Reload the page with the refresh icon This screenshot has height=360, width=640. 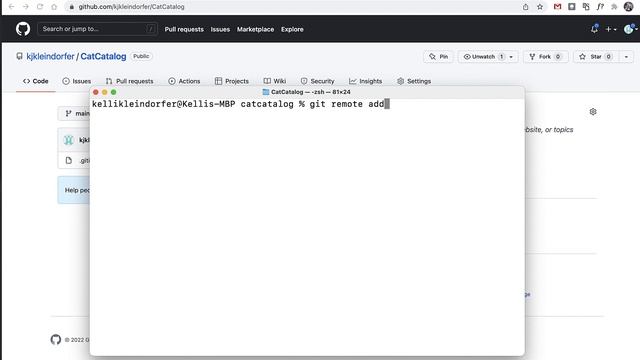pyautogui.click(x=40, y=7)
